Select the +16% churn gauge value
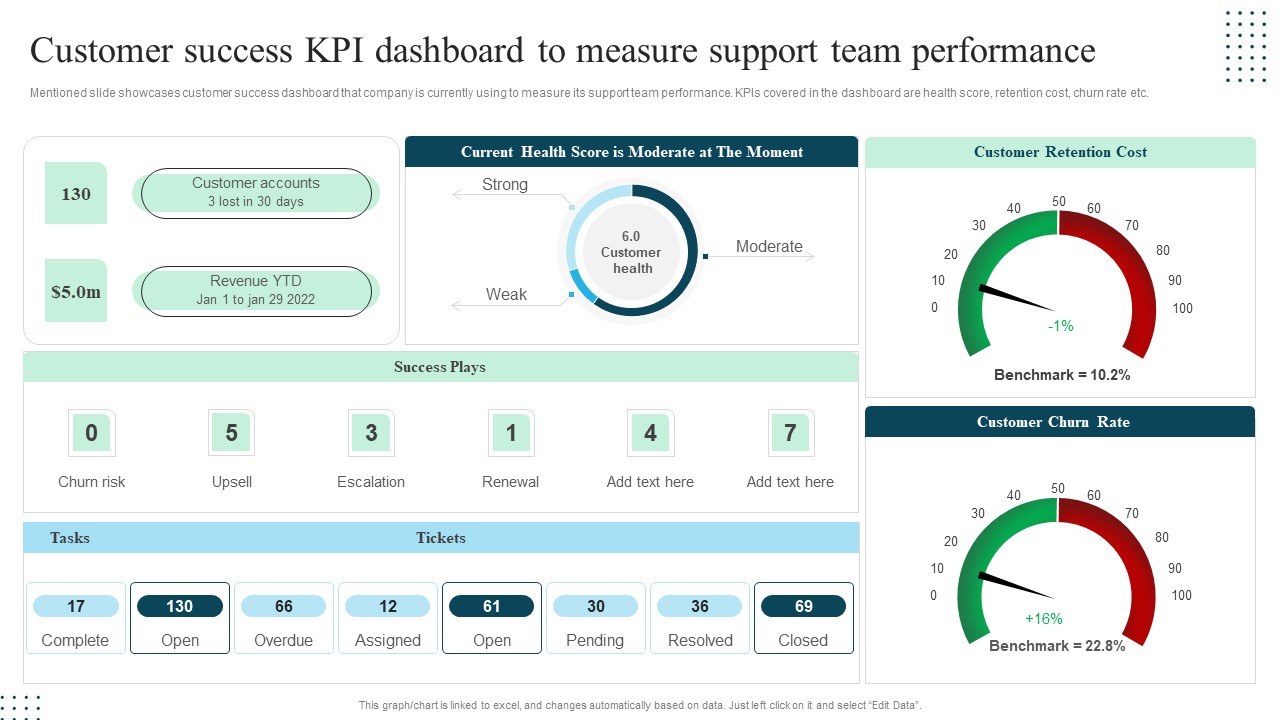1280x720 pixels. 1043,619
